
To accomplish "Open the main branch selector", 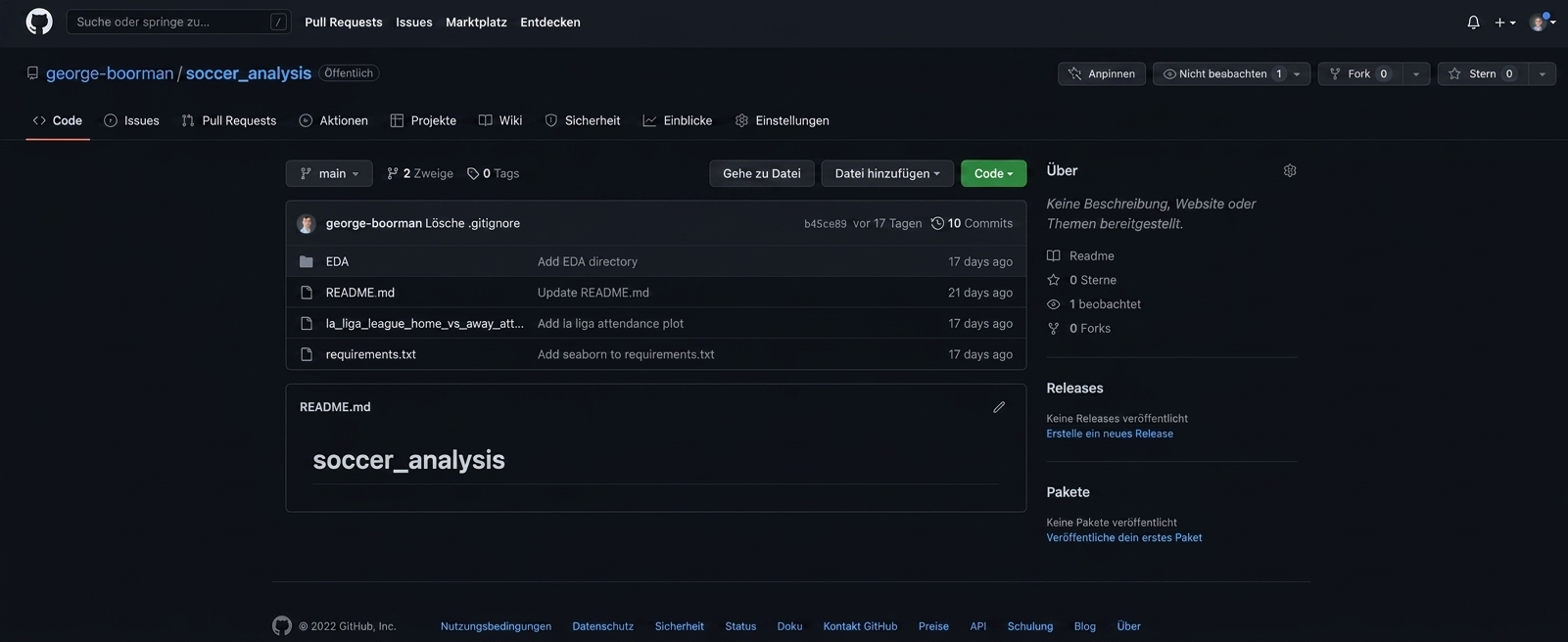I will [x=329, y=173].
